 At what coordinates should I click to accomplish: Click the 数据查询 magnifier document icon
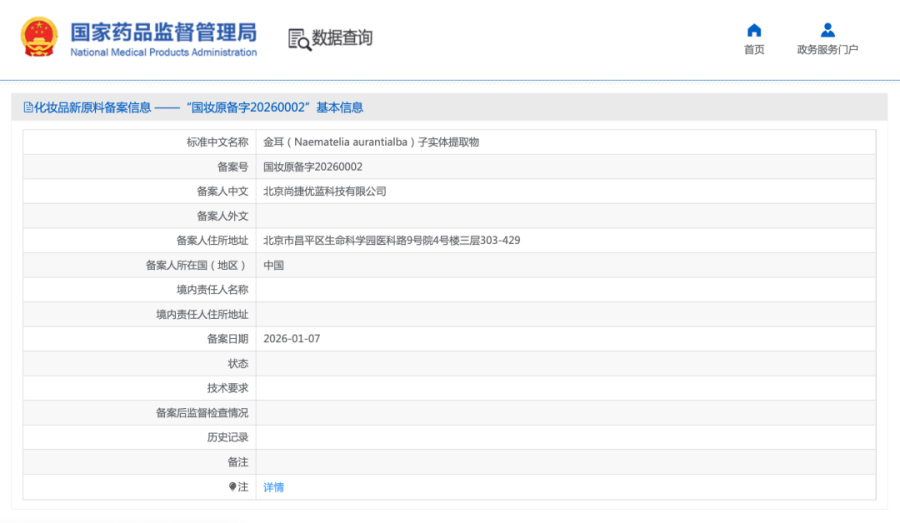pos(299,39)
